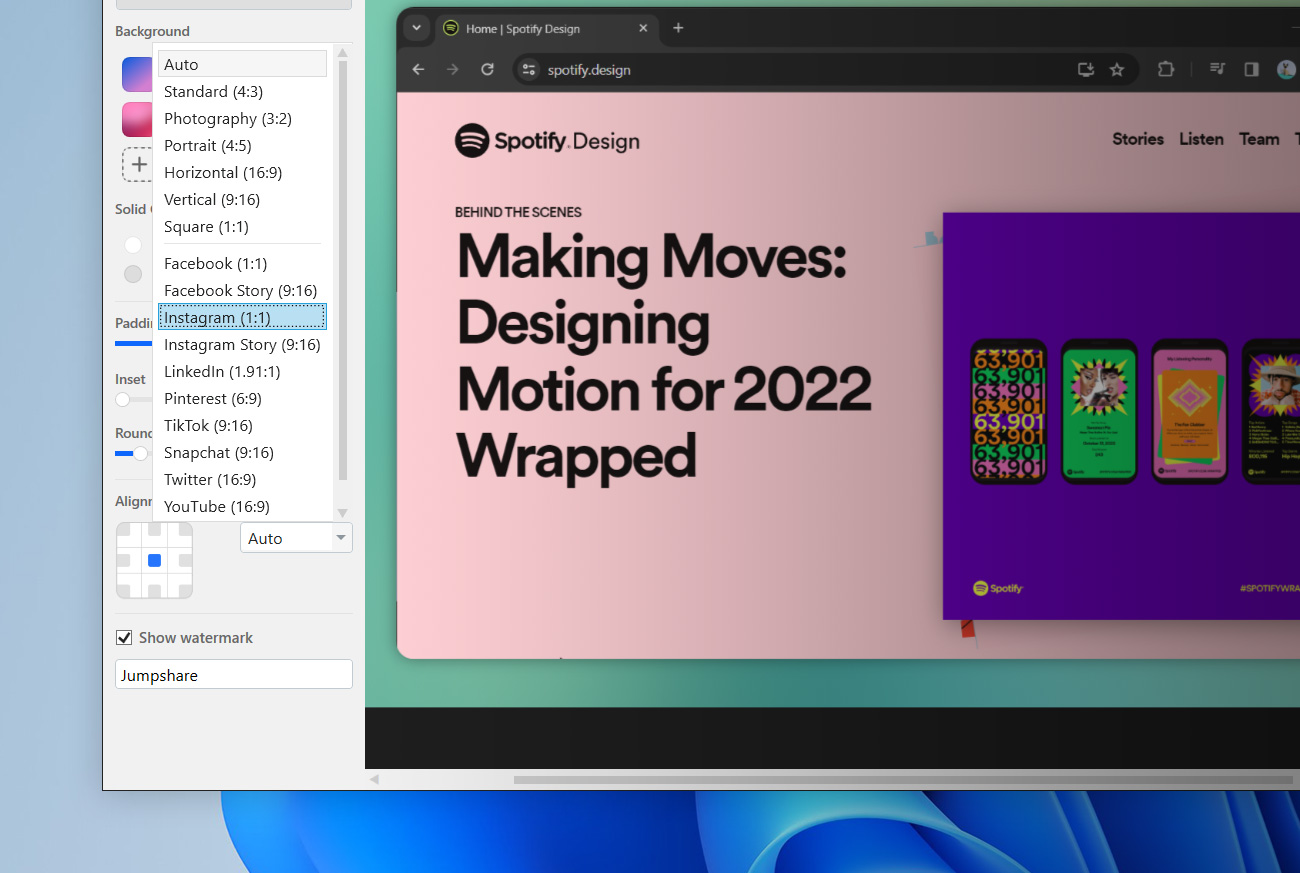Click the Listen link in the header
1300x873 pixels.
point(1201,139)
